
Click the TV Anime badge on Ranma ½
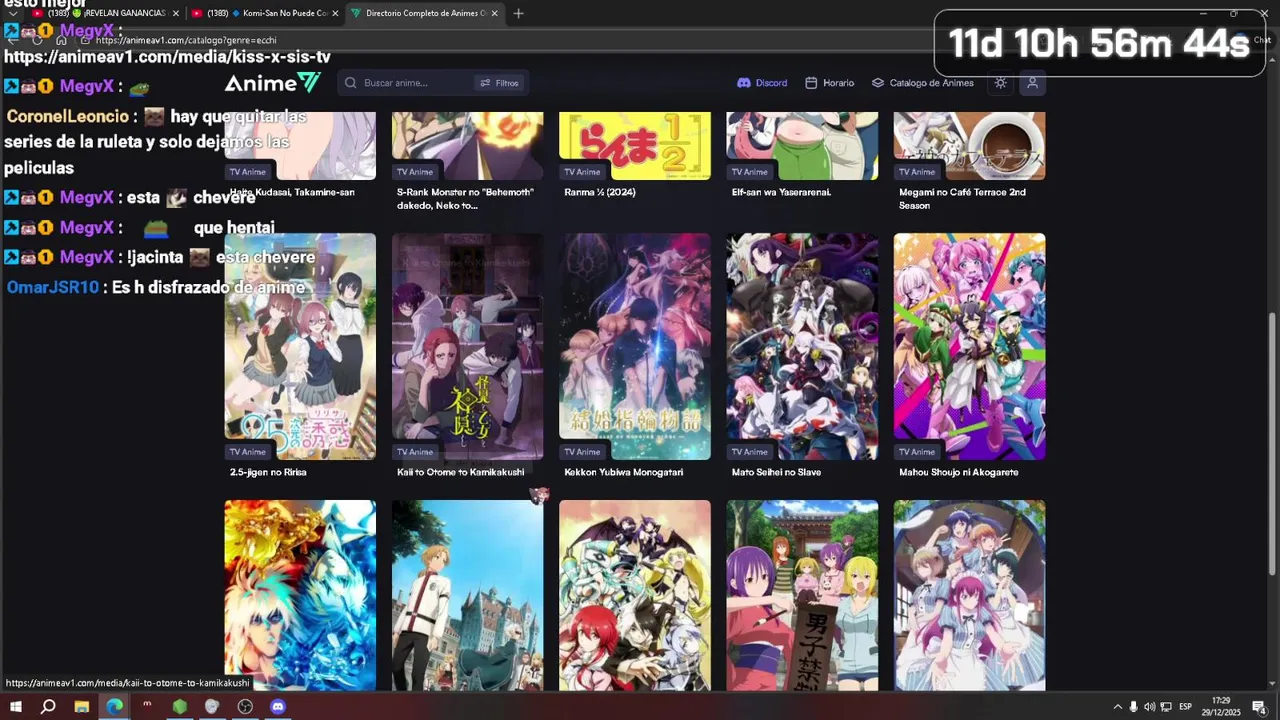(582, 171)
